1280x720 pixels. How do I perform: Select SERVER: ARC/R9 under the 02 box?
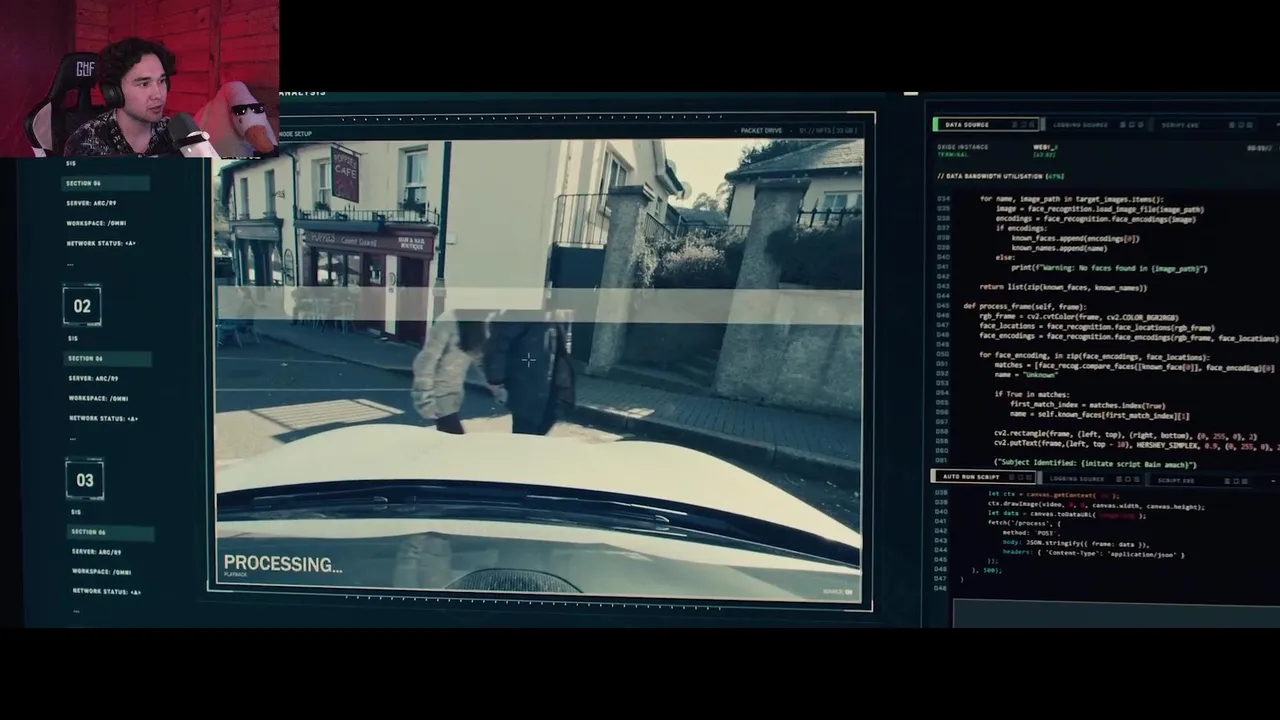tap(94, 378)
